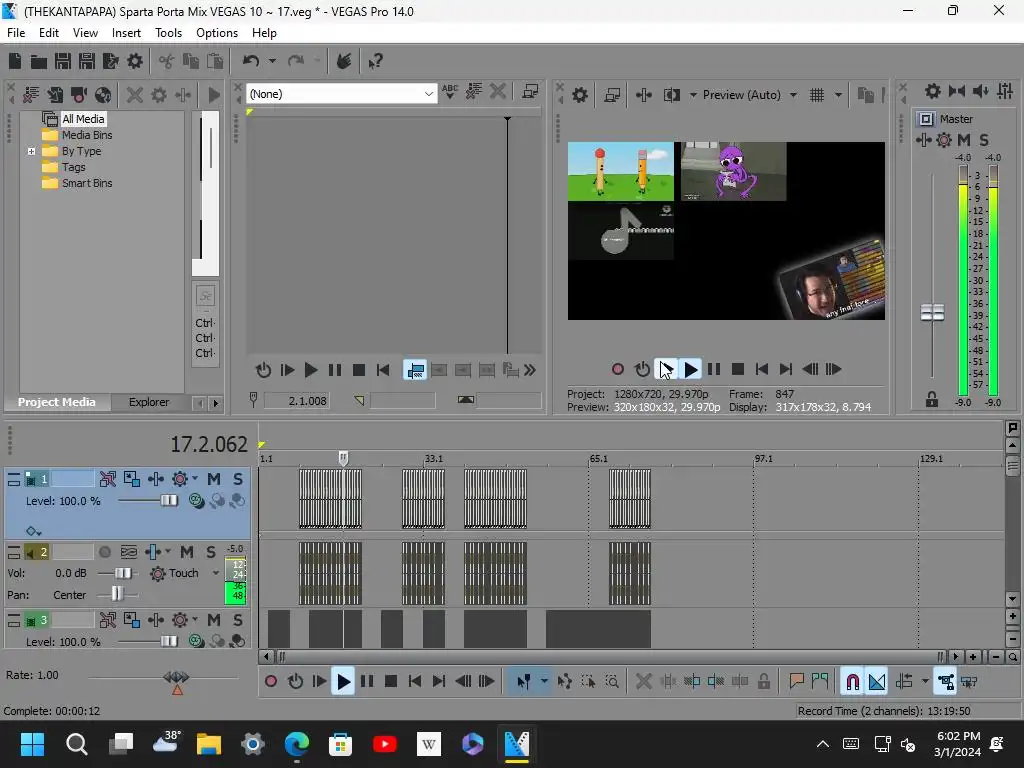Open the Insert menu
The height and width of the screenshot is (768, 1024).
point(126,33)
